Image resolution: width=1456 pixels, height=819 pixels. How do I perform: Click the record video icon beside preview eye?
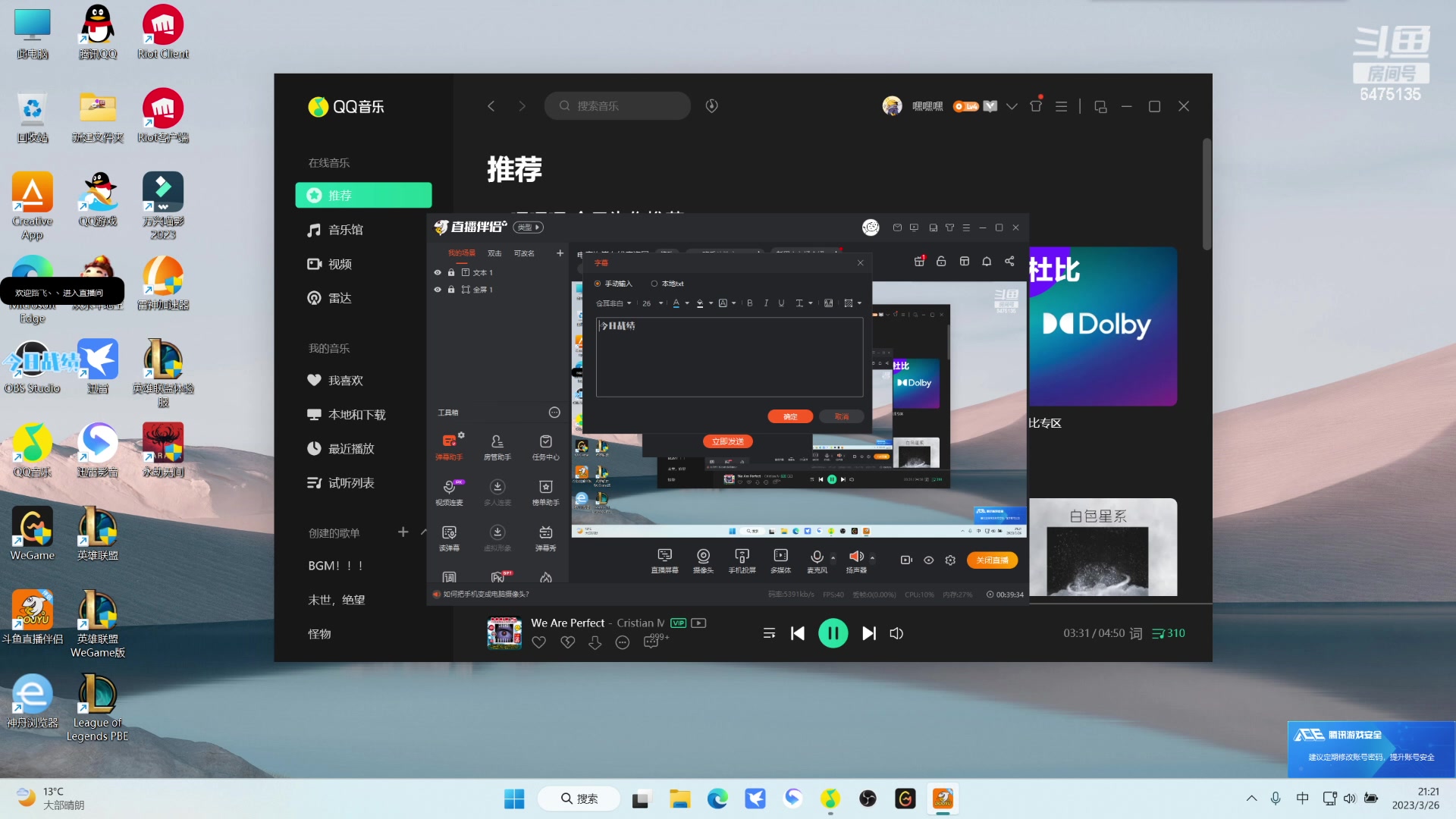tap(906, 560)
